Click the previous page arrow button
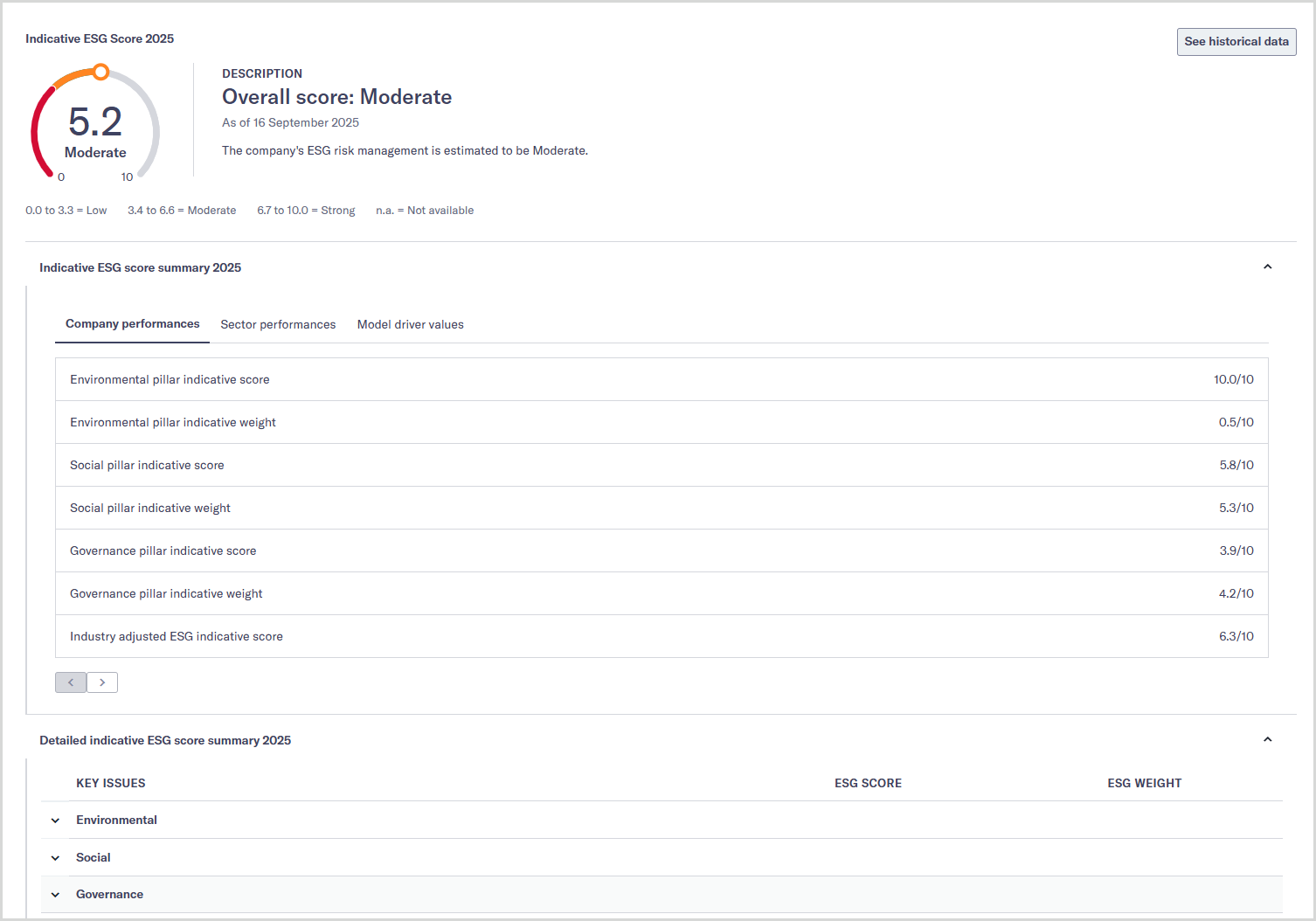 click(71, 682)
